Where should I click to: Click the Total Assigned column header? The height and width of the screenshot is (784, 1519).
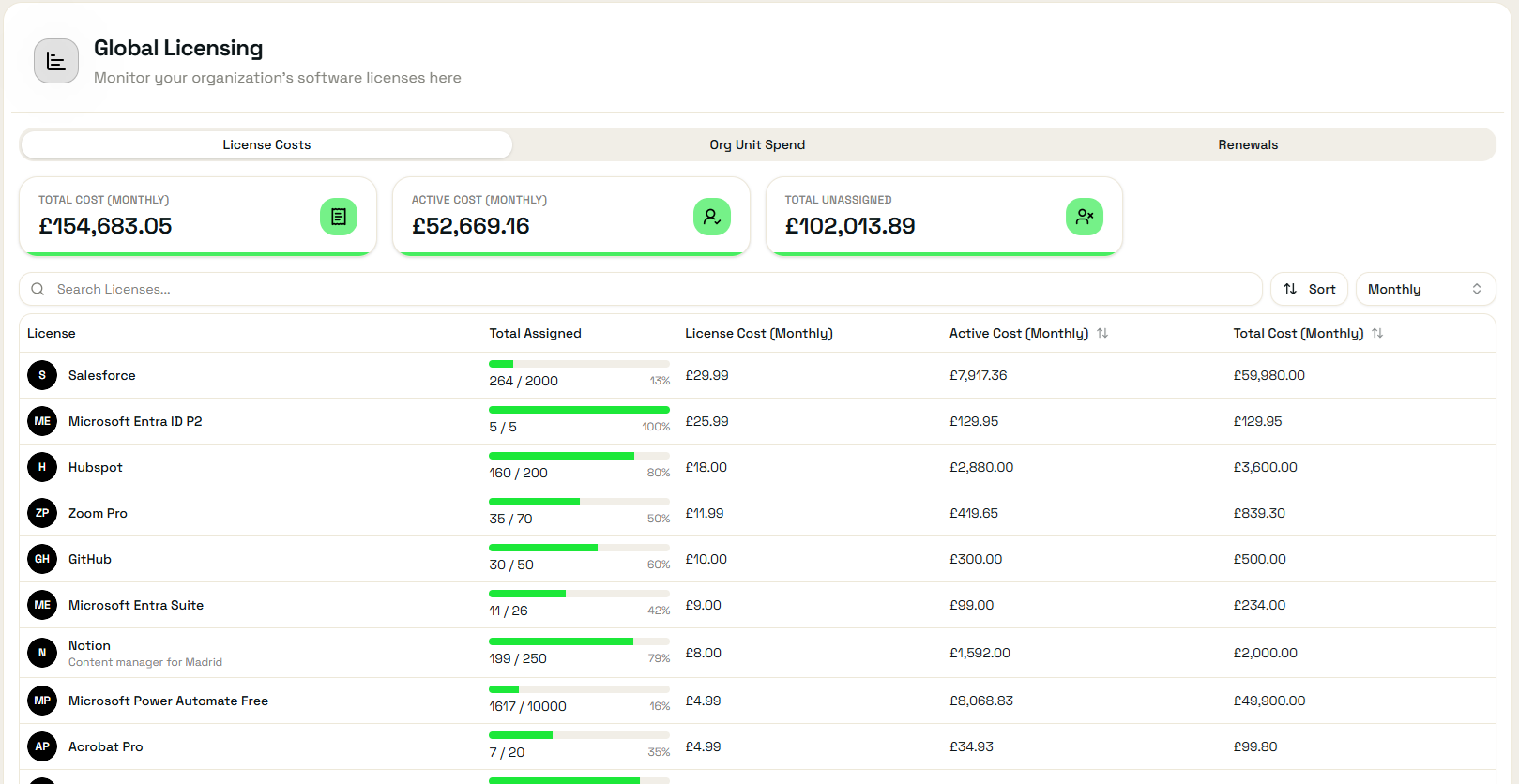click(x=535, y=333)
